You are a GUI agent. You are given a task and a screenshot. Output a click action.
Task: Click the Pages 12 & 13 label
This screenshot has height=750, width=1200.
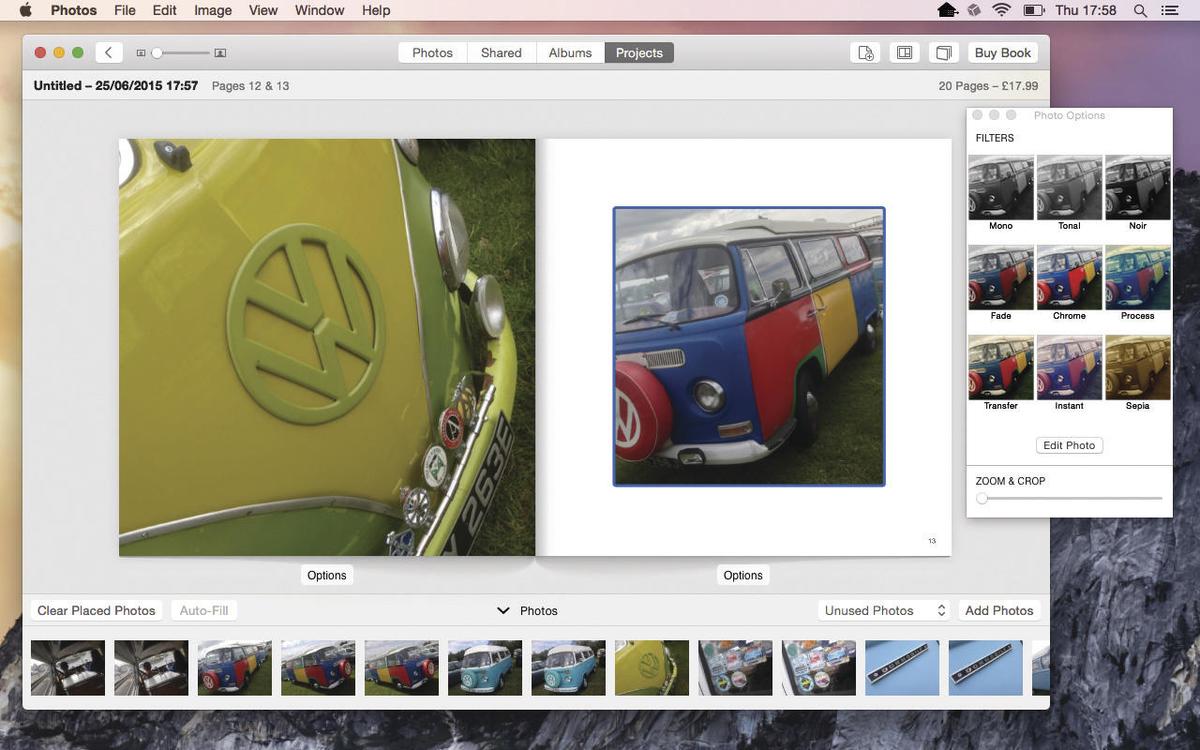(x=251, y=86)
